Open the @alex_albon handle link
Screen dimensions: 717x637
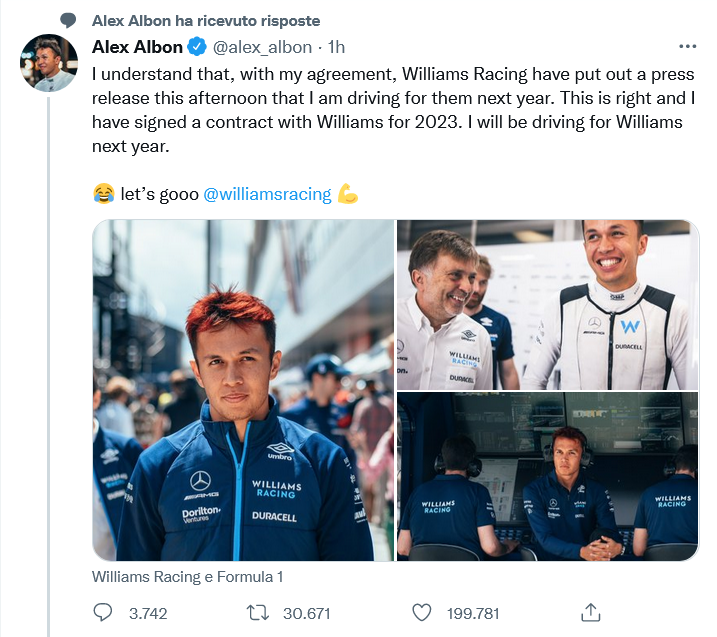(x=262, y=47)
